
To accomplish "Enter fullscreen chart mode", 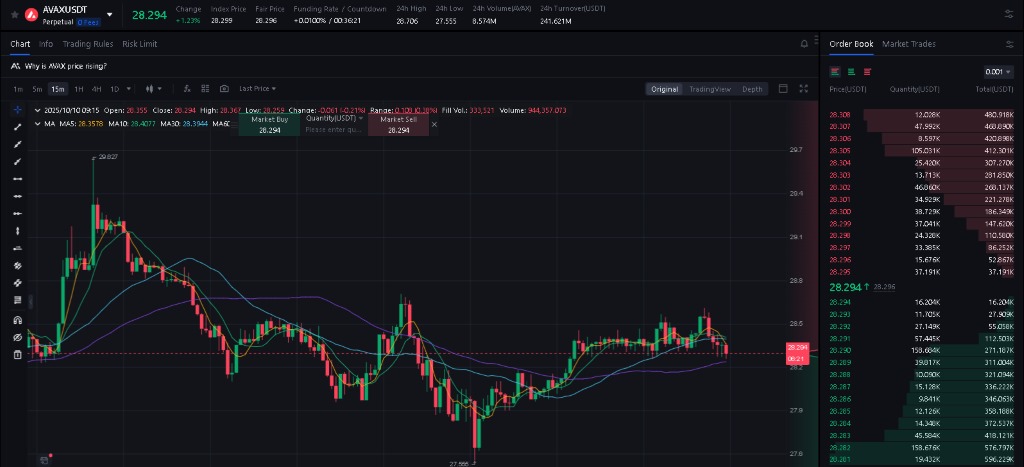I will [x=803, y=89].
